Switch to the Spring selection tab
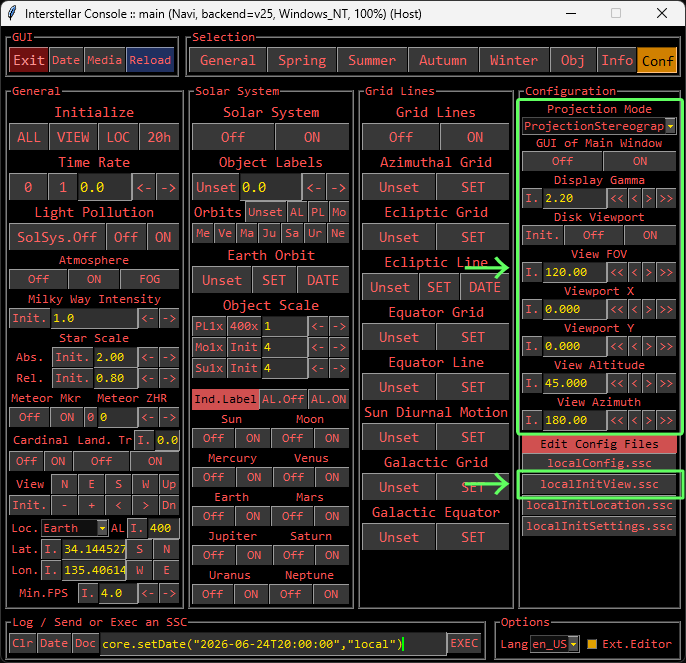The width and height of the screenshot is (686, 663). point(302,60)
